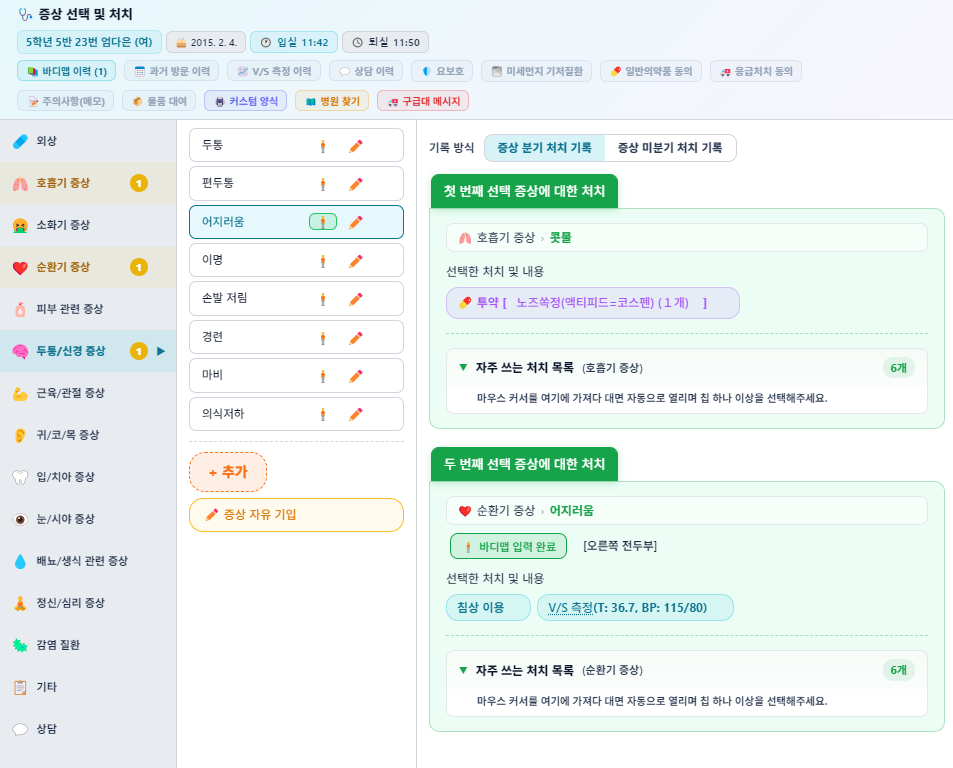Click the 입실 11:42 time chip

point(294,42)
